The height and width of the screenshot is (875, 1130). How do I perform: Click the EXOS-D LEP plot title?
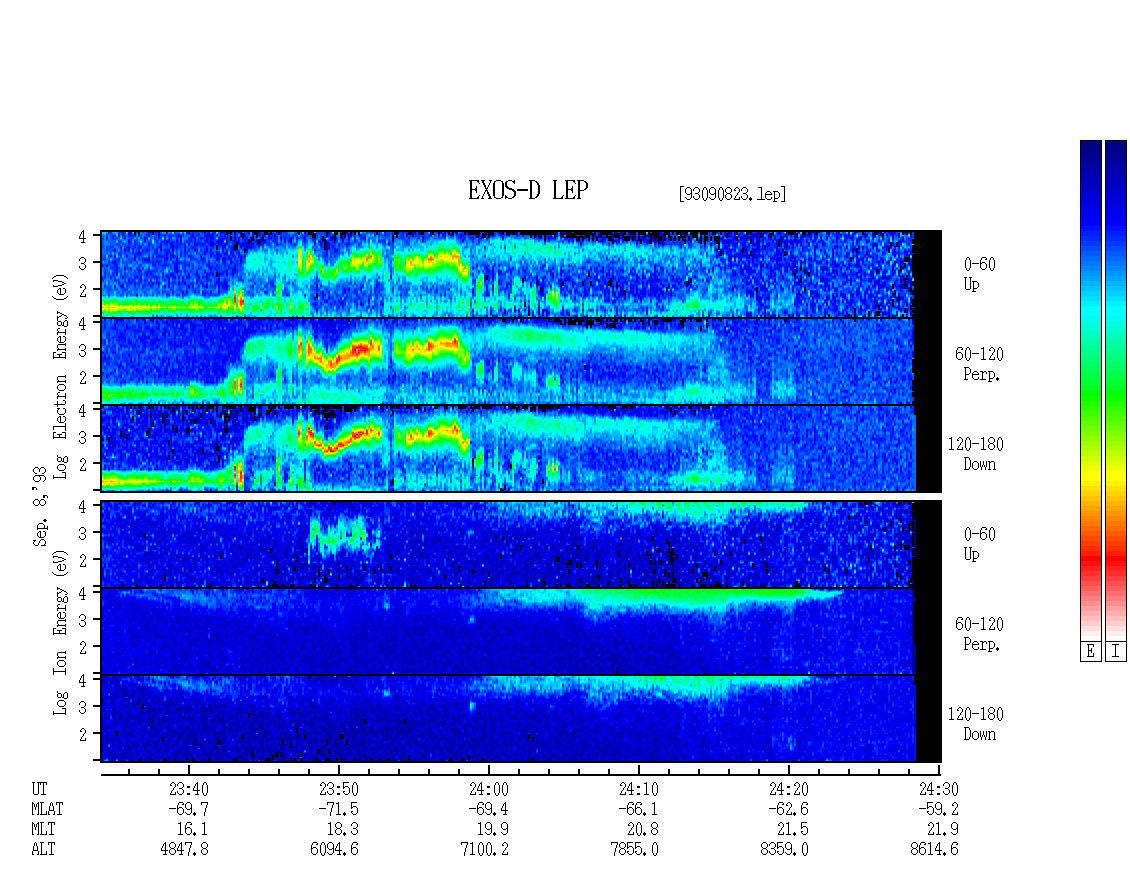point(528,190)
